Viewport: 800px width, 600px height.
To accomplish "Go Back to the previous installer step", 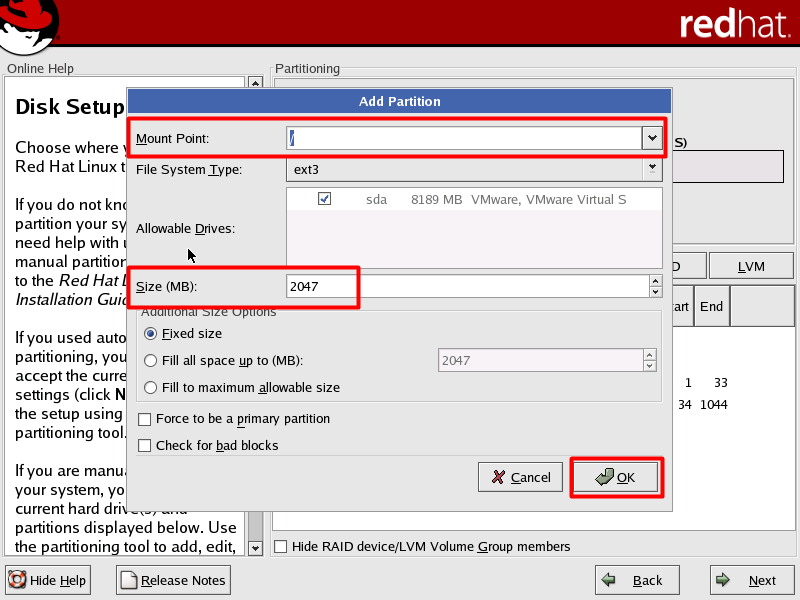I will [637, 580].
